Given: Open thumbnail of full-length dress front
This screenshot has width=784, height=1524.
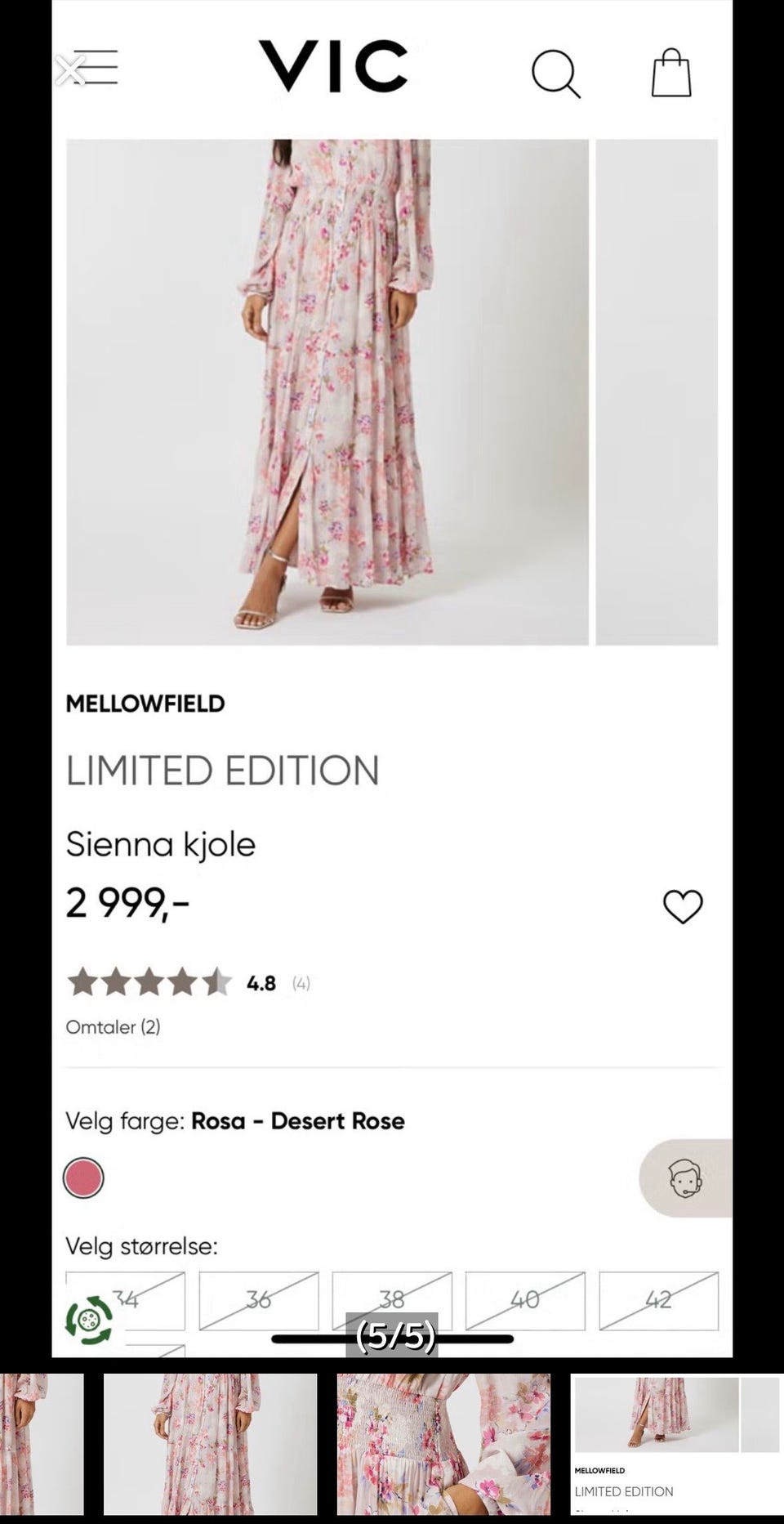Looking at the screenshot, I should (x=210, y=1444).
